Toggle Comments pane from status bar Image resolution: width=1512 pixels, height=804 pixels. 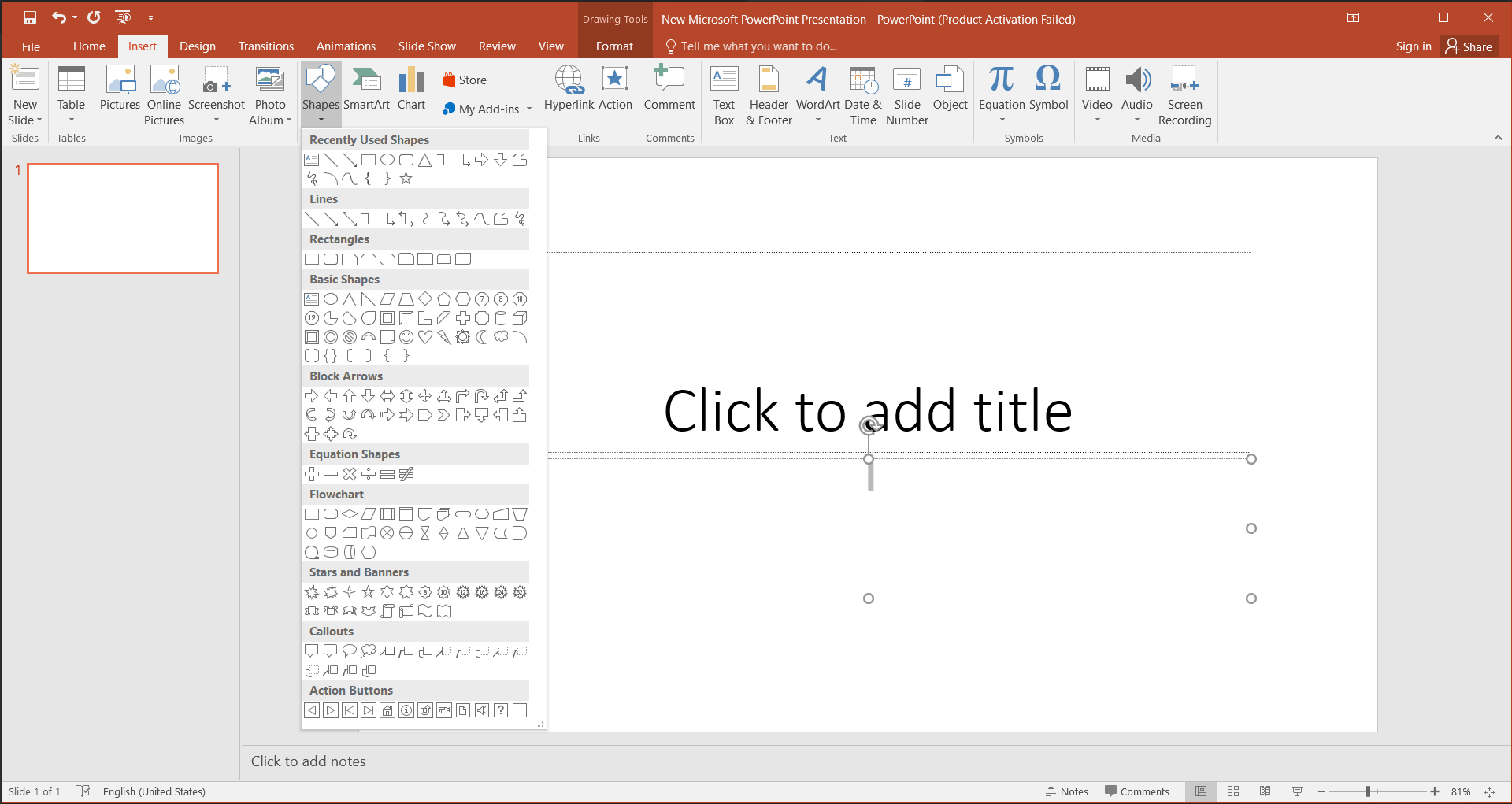pyautogui.click(x=1137, y=791)
